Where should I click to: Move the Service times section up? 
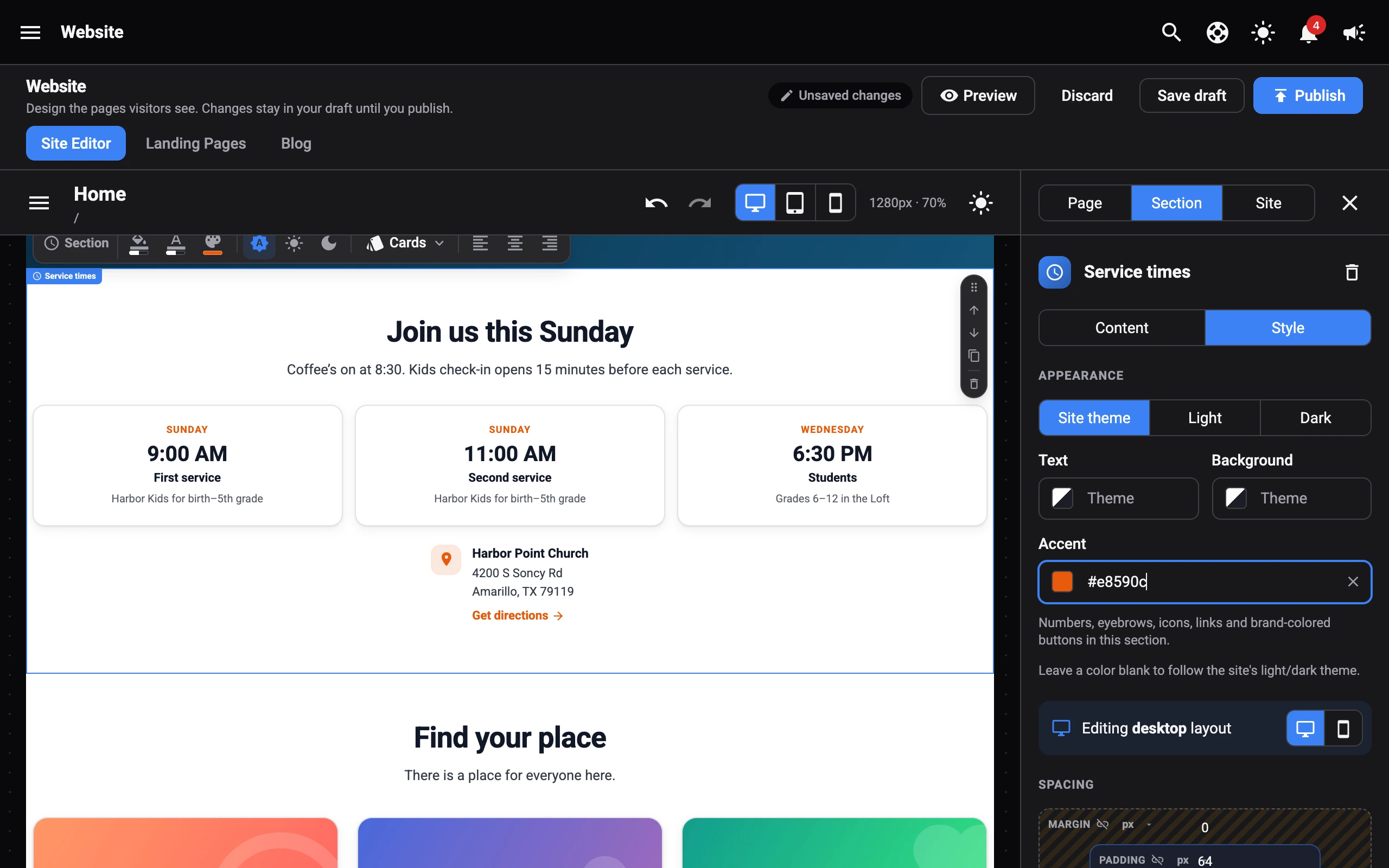point(974,310)
